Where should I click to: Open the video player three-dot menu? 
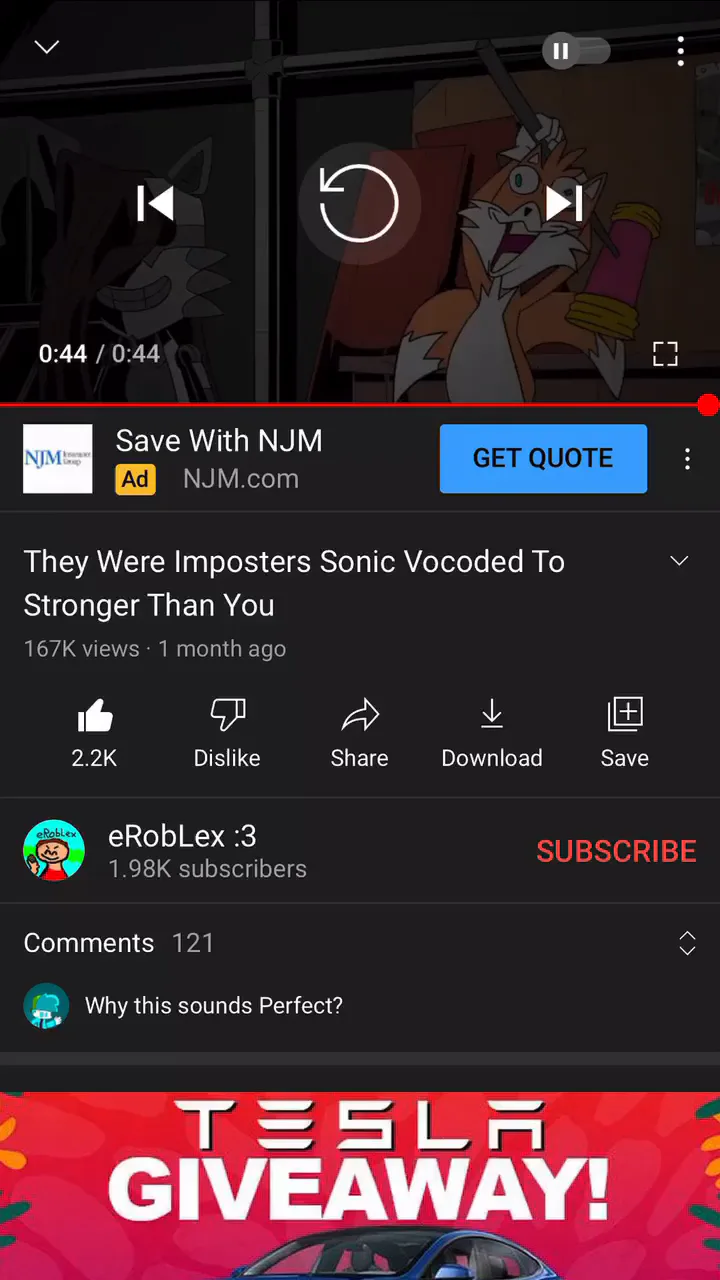tap(681, 51)
